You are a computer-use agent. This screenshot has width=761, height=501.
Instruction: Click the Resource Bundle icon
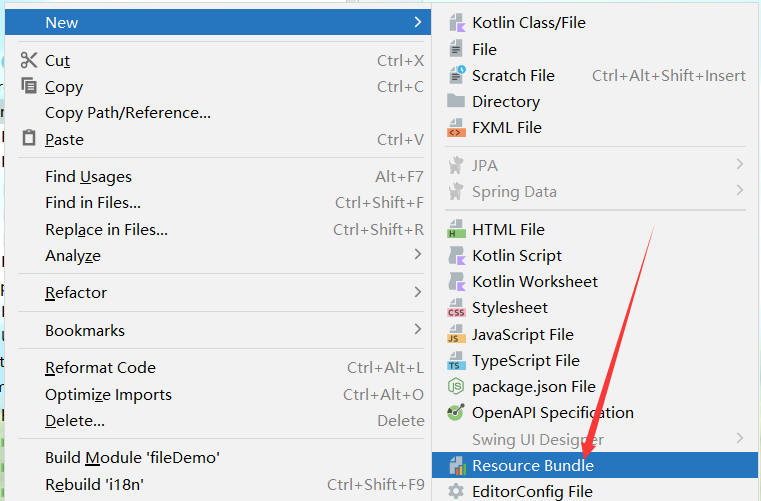tap(456, 466)
